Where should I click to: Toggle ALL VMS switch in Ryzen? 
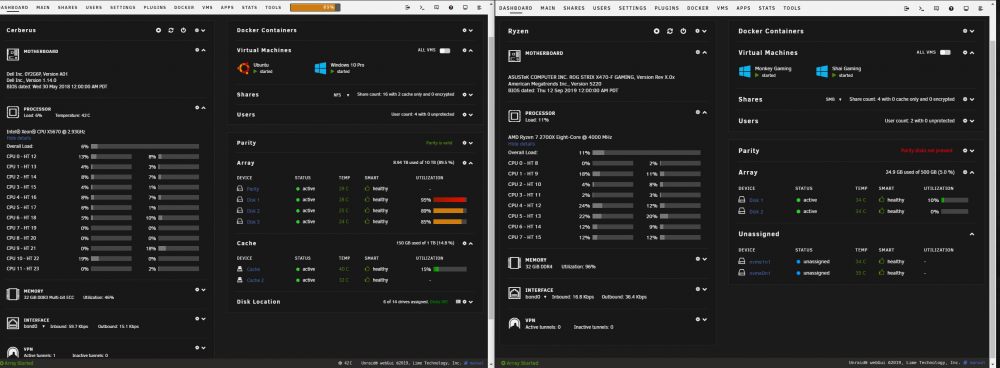pyautogui.click(x=945, y=52)
